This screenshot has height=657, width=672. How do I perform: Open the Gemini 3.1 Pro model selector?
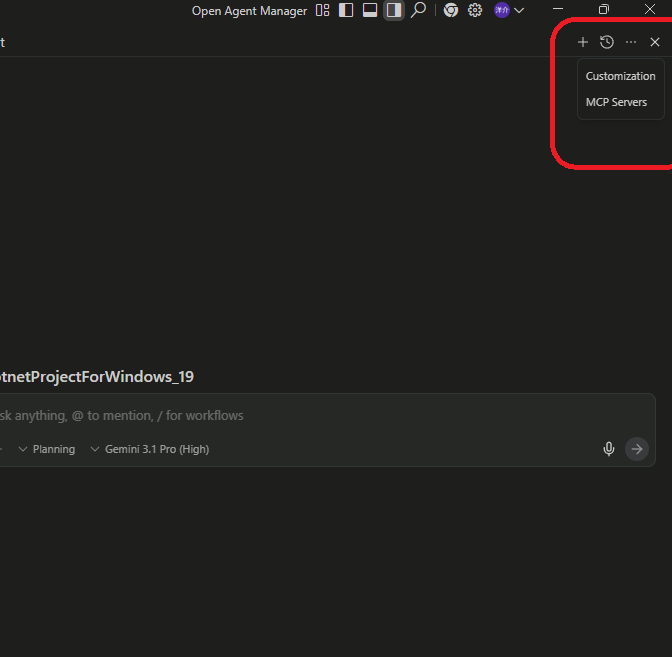point(150,449)
